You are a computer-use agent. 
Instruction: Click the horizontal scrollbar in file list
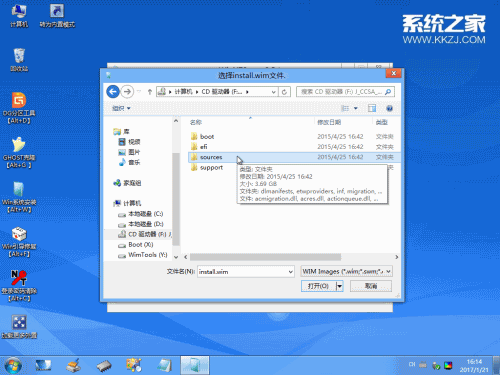click(x=265, y=257)
